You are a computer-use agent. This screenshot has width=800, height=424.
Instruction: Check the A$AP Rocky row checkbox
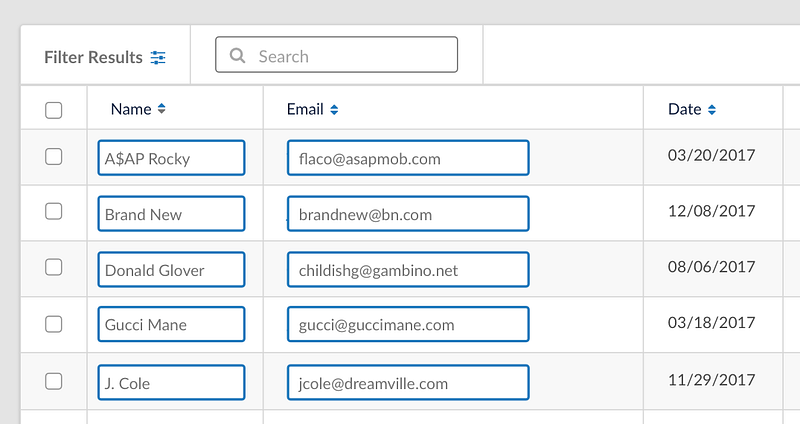tap(54, 157)
